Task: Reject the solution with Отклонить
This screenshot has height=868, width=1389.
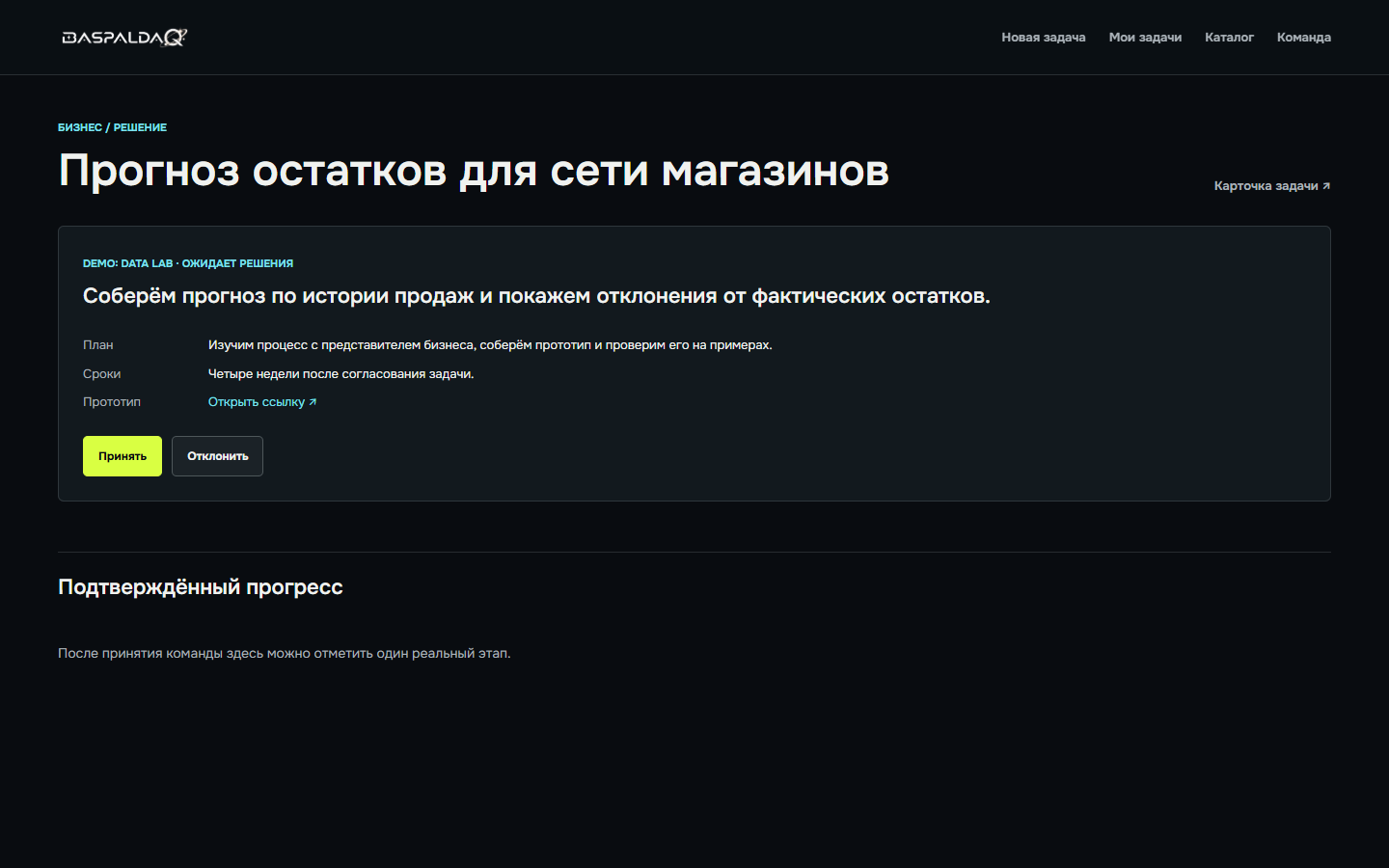Action: click(217, 456)
